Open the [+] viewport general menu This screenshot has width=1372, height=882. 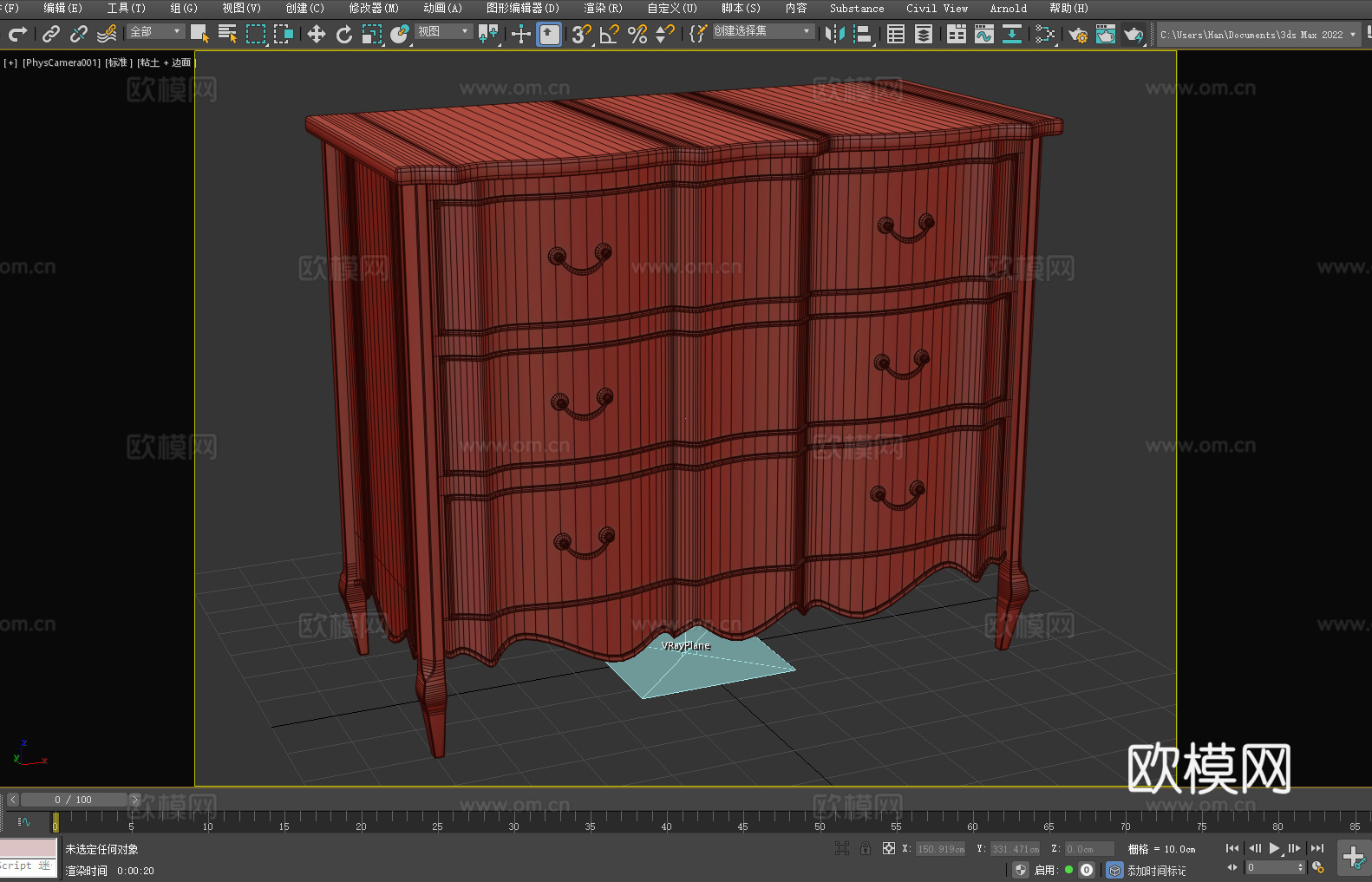tap(10, 62)
